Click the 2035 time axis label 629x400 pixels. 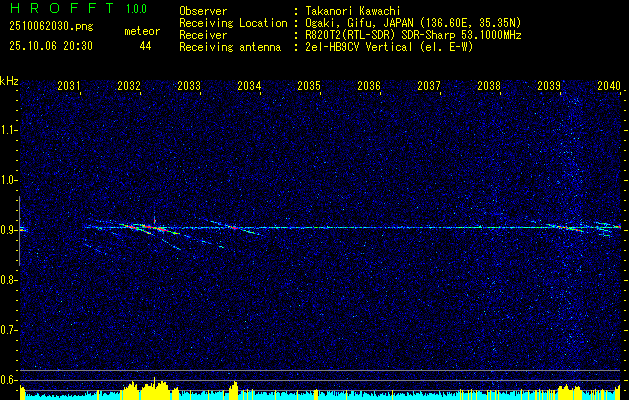tap(309, 86)
